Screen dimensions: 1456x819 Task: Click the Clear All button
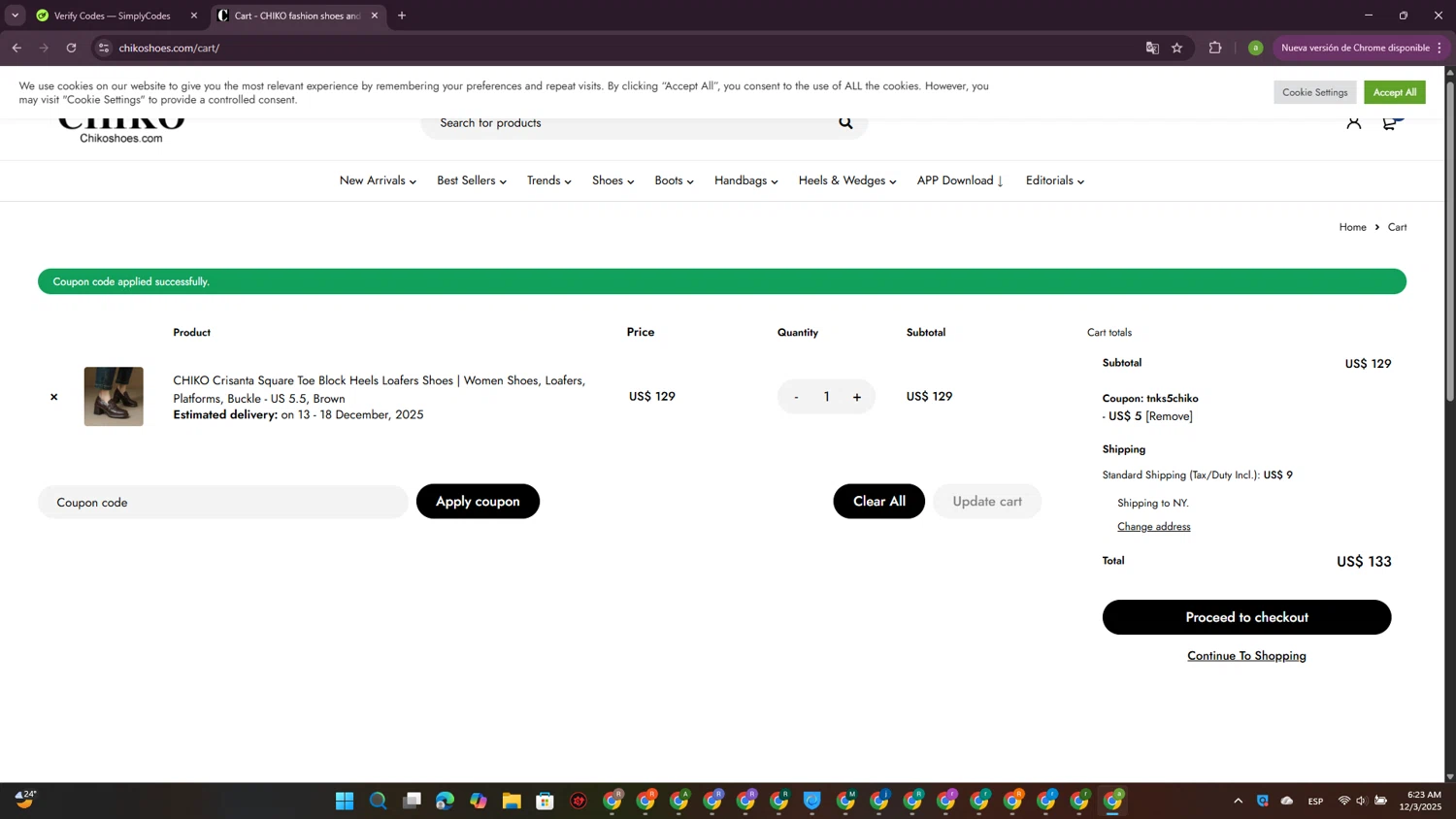point(878,501)
